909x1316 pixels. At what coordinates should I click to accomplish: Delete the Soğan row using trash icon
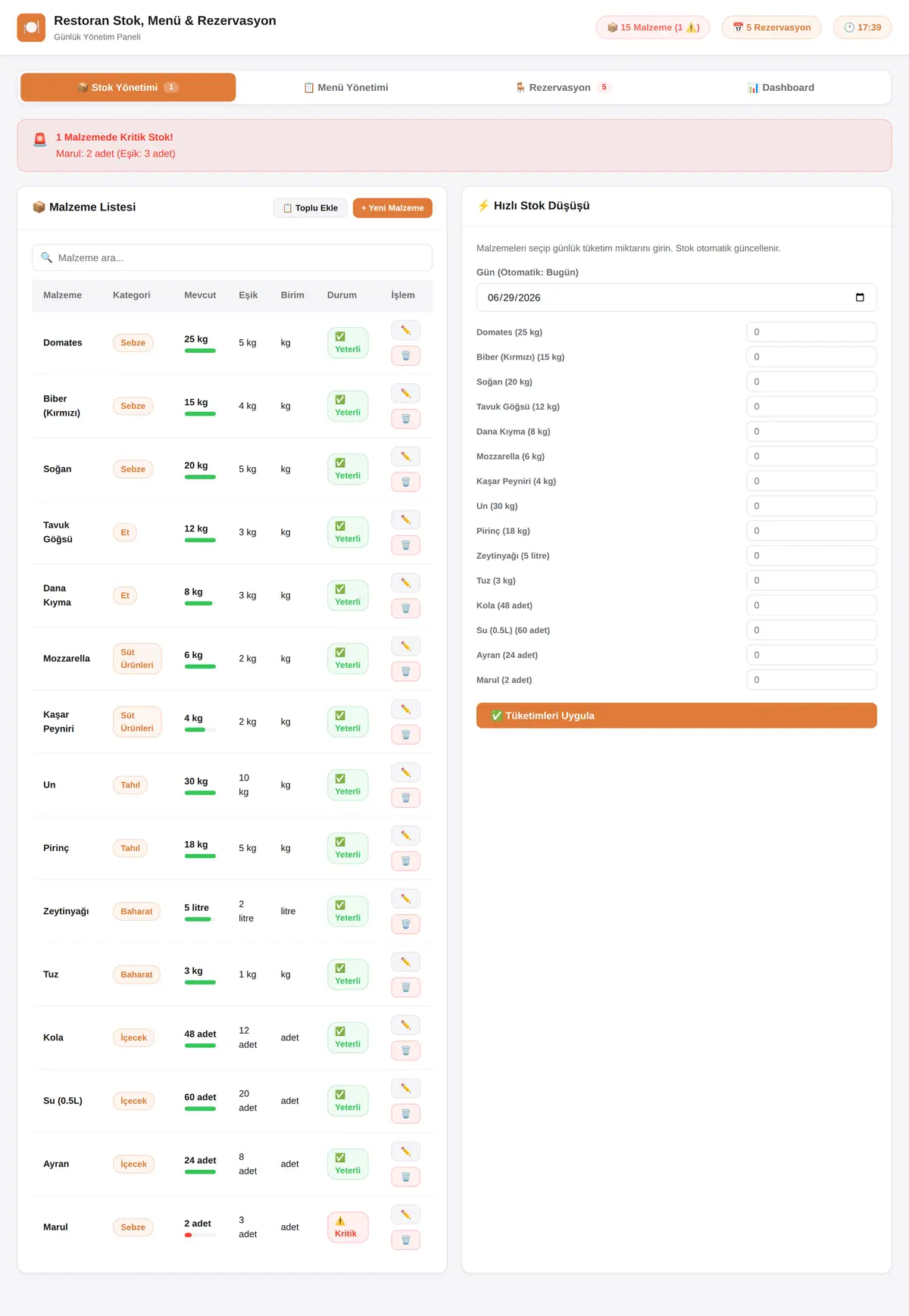(x=405, y=482)
